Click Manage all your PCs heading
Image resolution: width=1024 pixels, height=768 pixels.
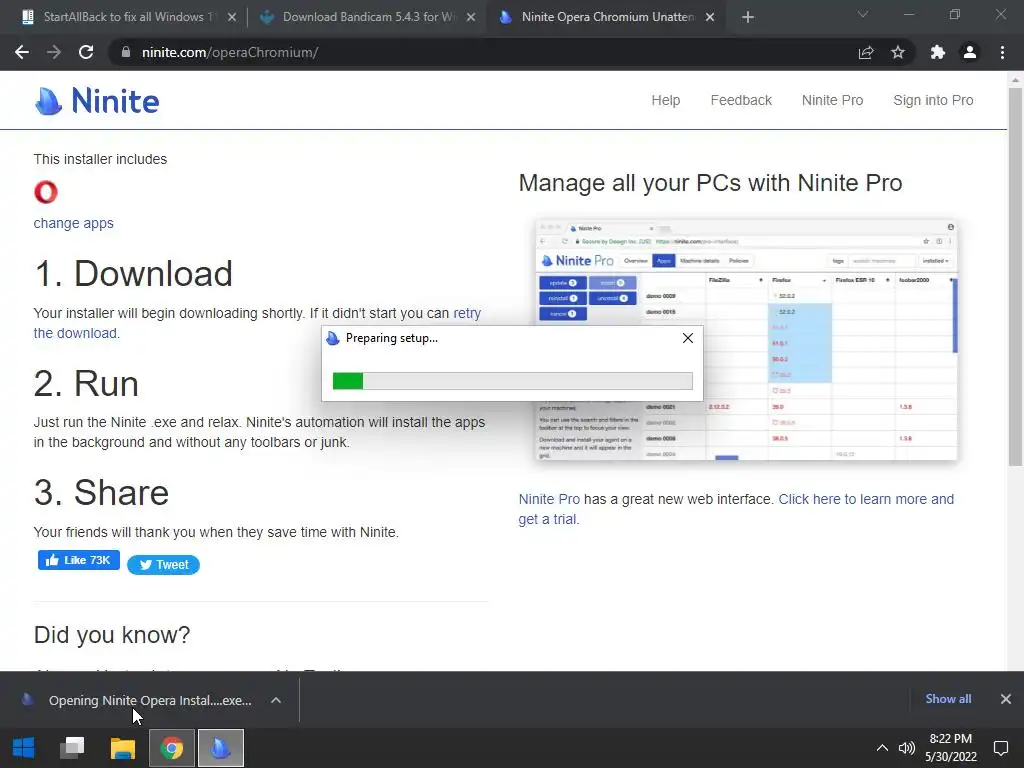click(x=711, y=183)
